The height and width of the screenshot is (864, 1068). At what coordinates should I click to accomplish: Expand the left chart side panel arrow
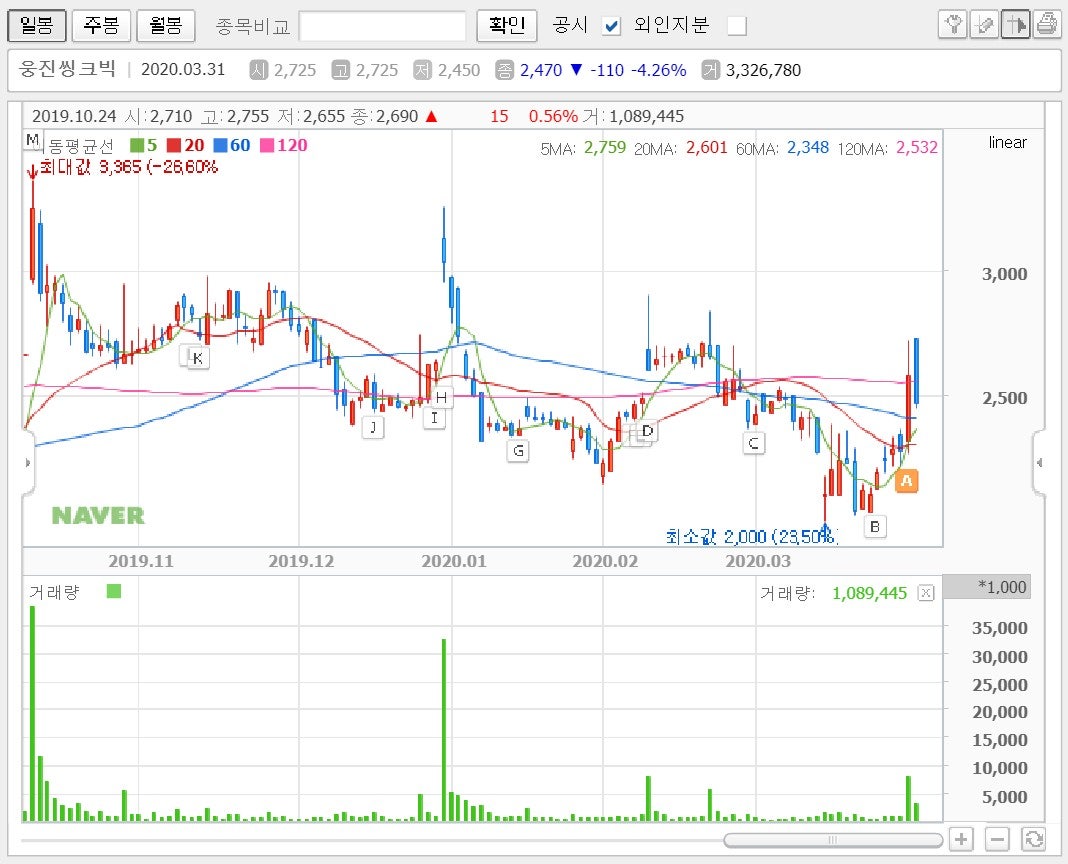point(27,463)
